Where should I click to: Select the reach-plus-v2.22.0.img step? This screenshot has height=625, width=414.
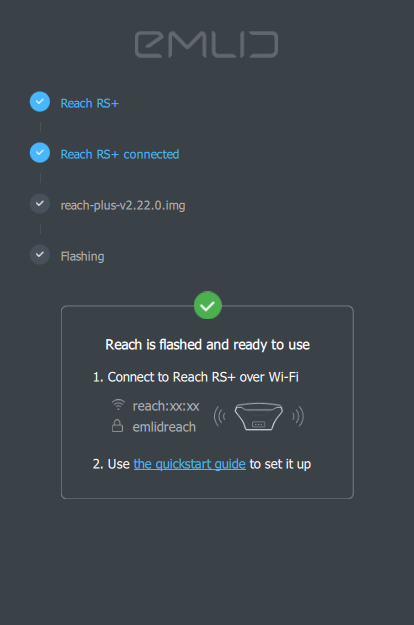[123, 205]
